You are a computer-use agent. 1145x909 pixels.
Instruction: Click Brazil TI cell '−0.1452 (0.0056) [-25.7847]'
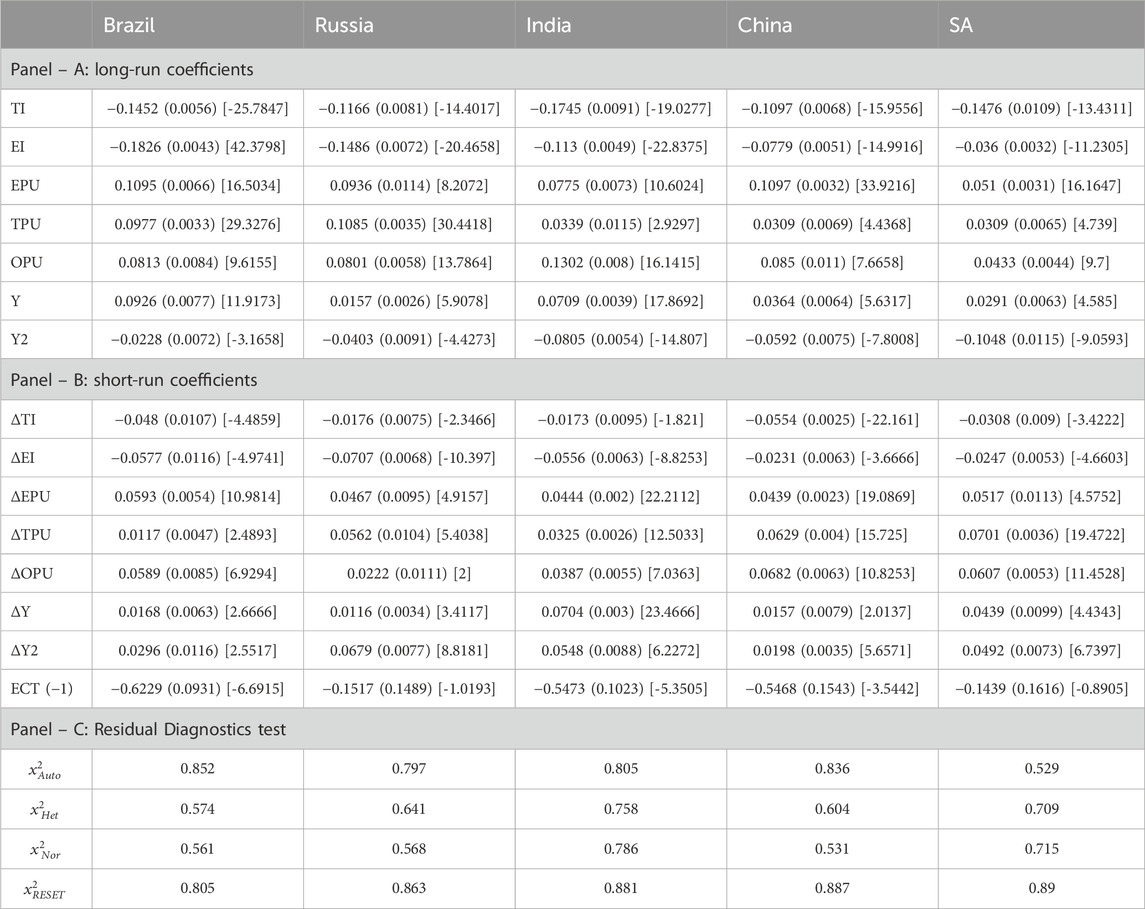tap(197, 108)
